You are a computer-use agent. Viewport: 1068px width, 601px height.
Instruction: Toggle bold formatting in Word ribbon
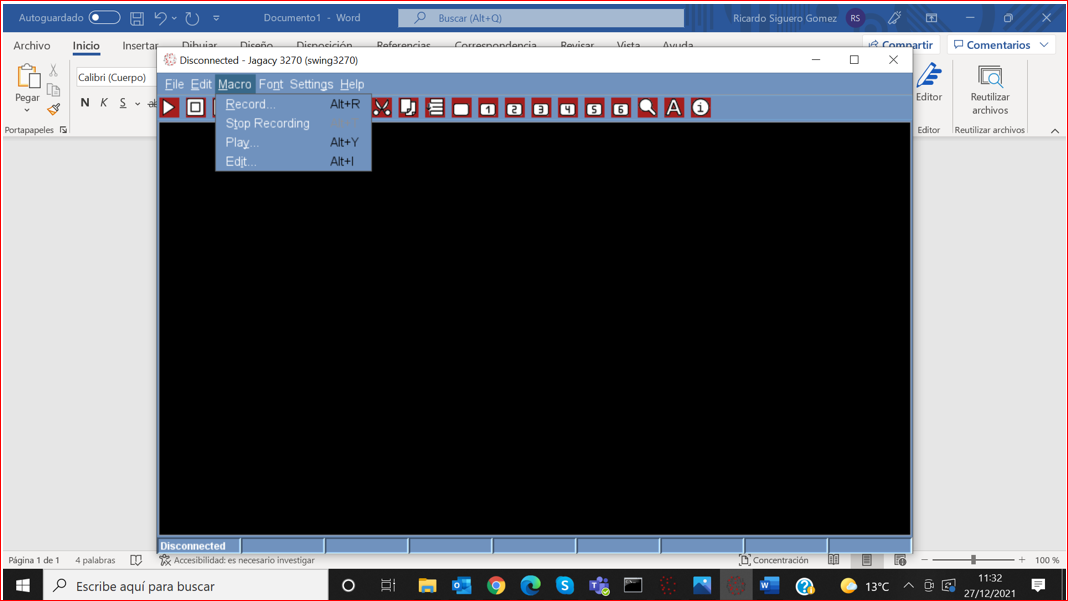pyautogui.click(x=85, y=103)
